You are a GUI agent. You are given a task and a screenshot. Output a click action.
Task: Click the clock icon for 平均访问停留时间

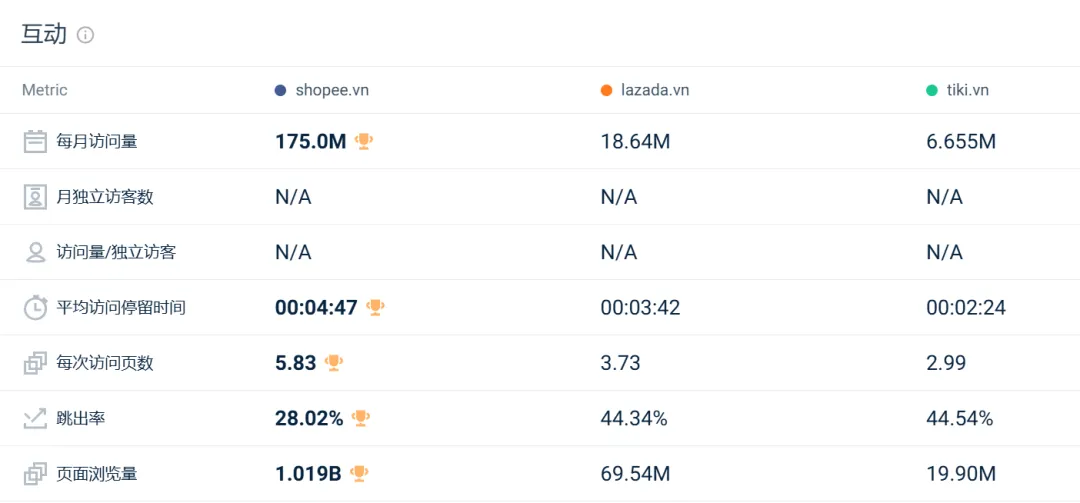[x=35, y=307]
